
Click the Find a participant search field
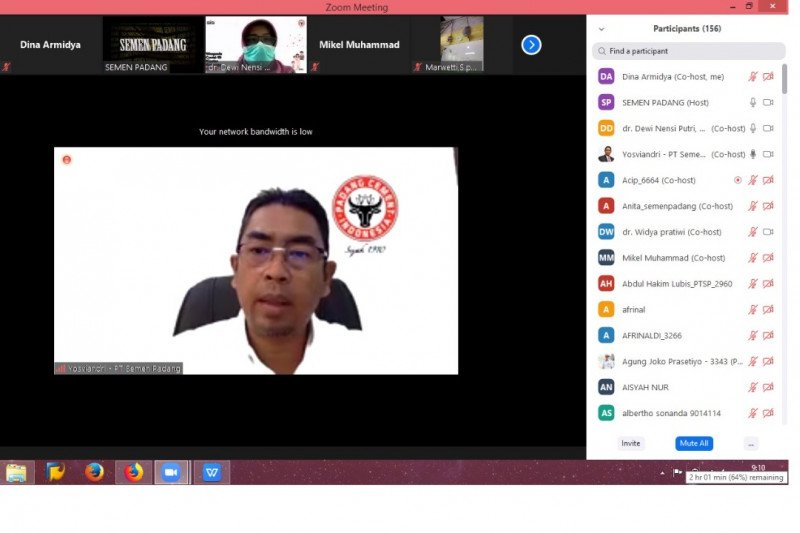(x=688, y=50)
